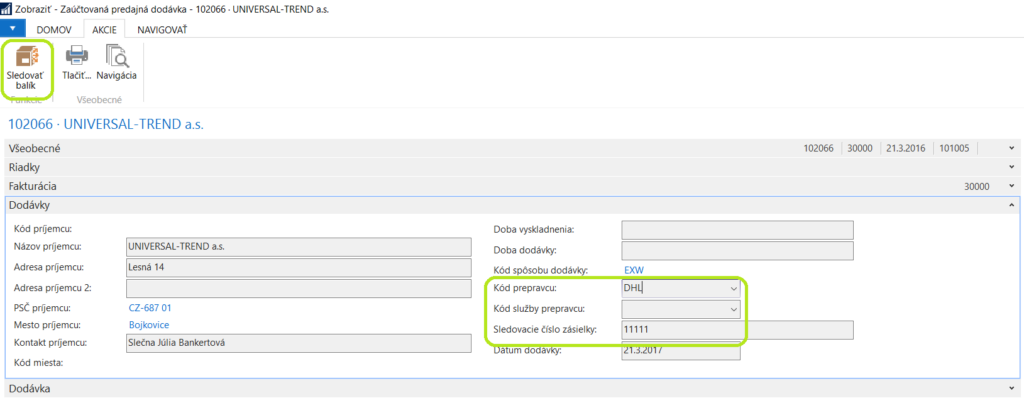Click the Fakturácia section header

(x=512, y=186)
